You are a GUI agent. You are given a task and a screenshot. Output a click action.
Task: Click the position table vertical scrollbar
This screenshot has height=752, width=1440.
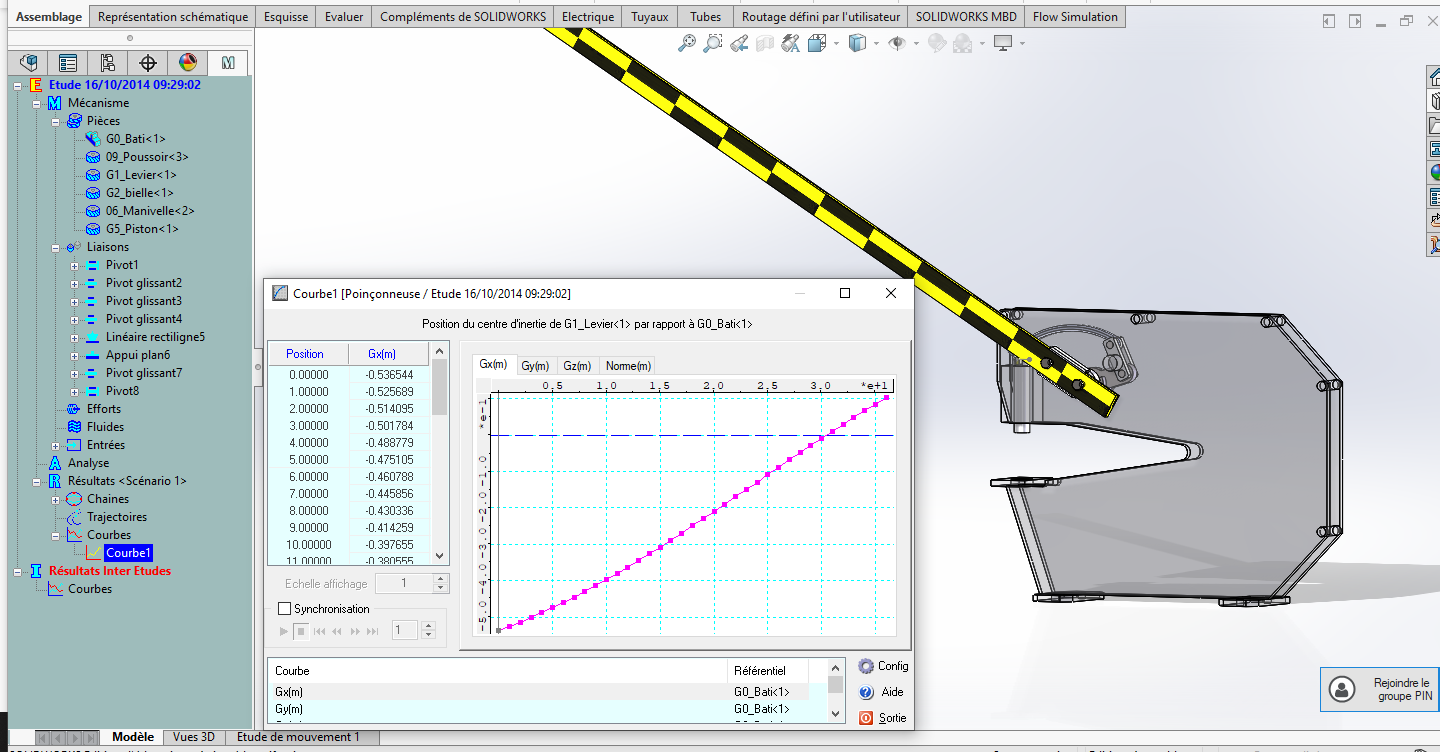pos(439,455)
